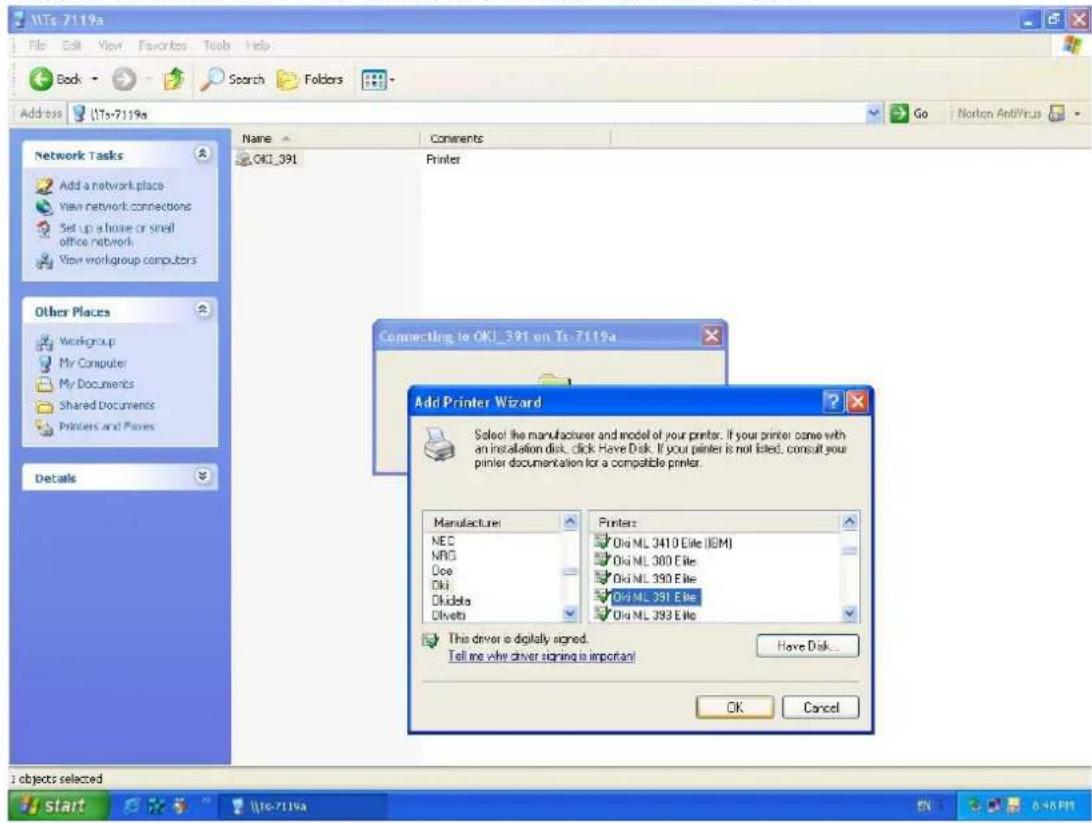Collapse the Other Places panel

point(202,310)
